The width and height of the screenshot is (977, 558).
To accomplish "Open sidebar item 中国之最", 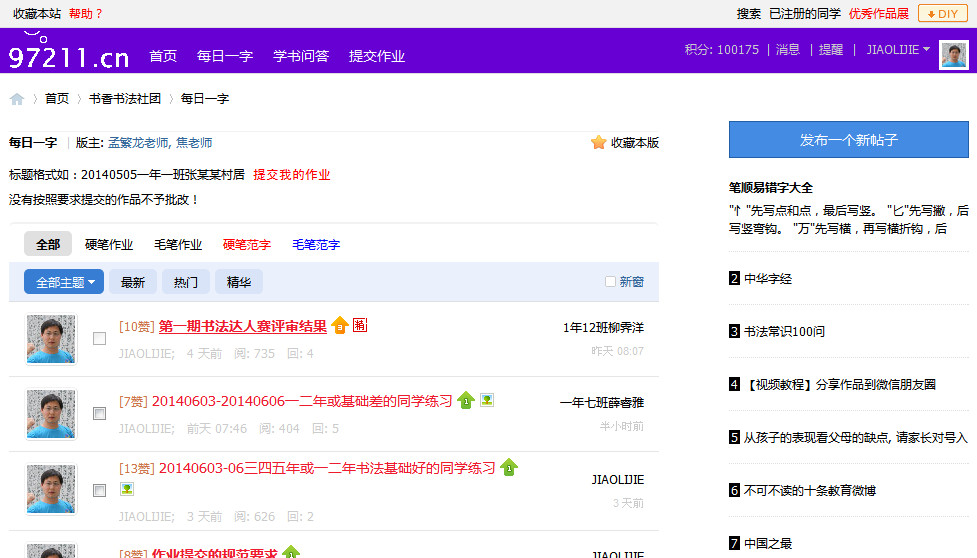I will [x=768, y=544].
